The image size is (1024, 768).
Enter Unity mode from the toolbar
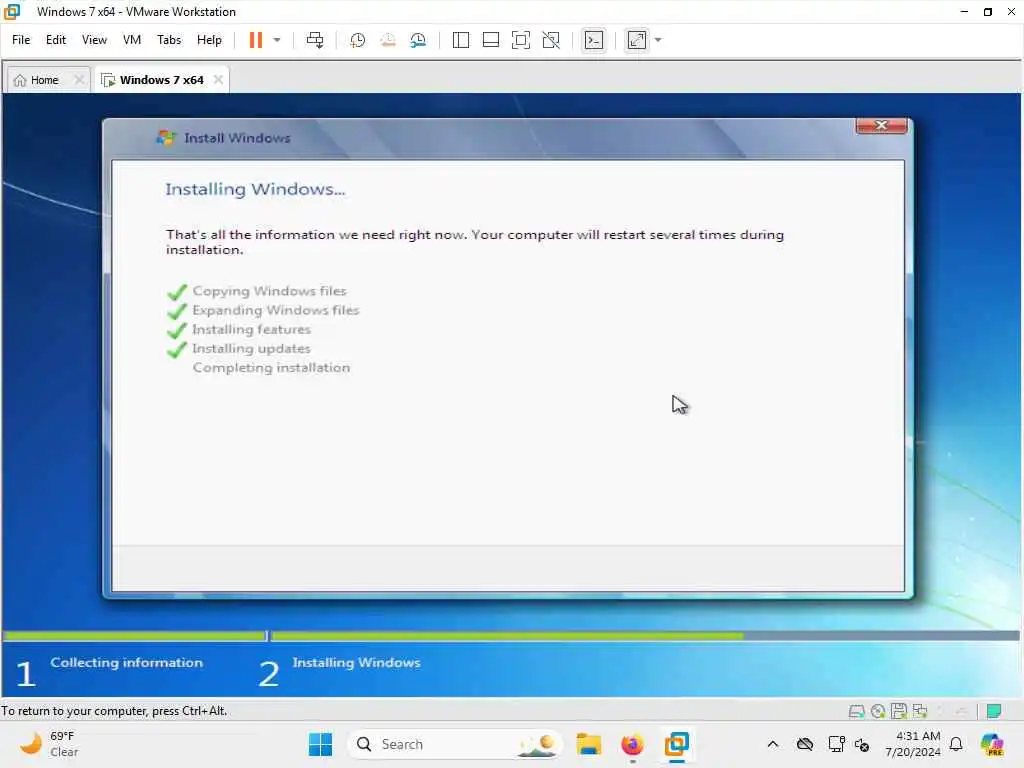(551, 40)
